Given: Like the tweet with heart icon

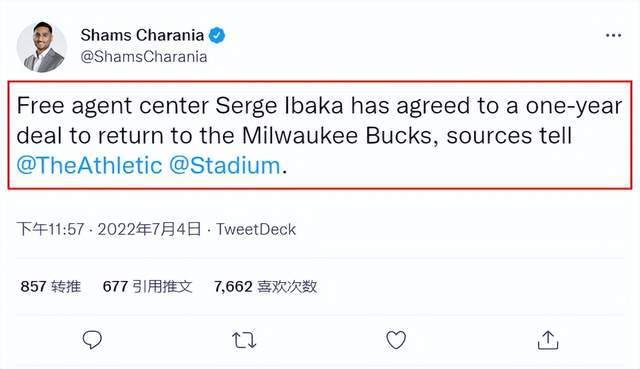Looking at the screenshot, I should coord(396,340).
